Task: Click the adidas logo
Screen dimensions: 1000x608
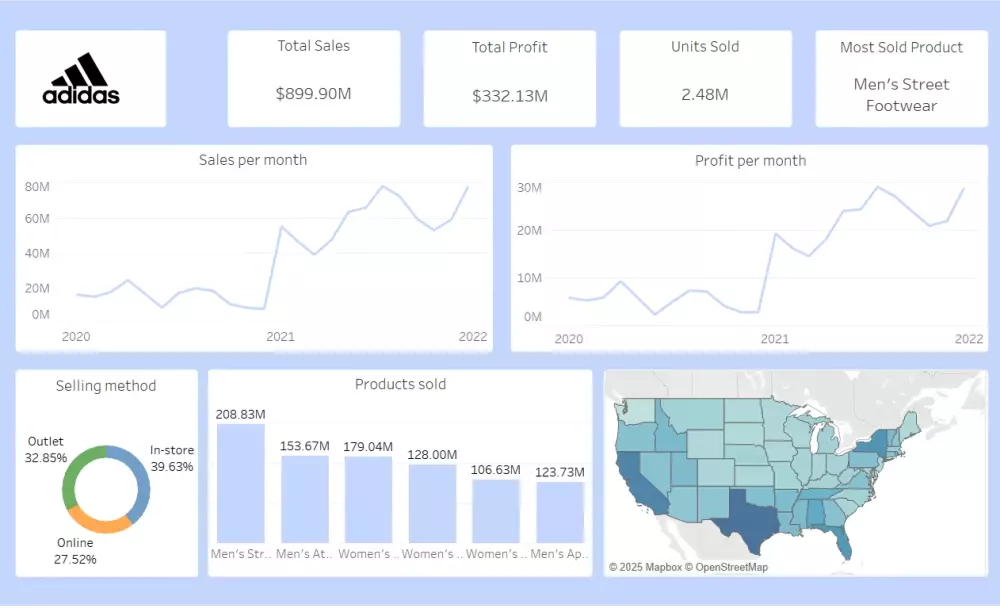Action: pyautogui.click(x=90, y=77)
